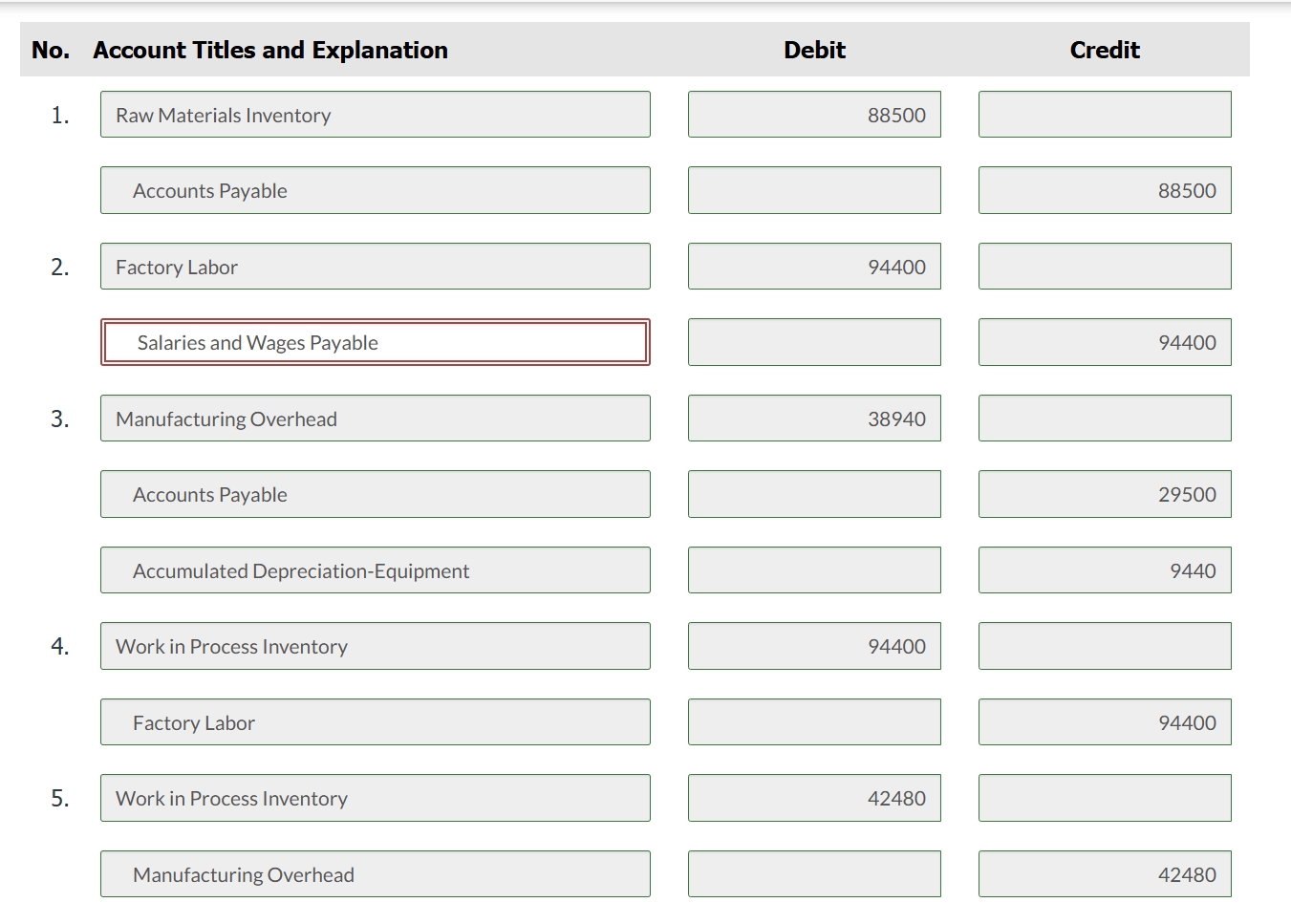Viewport: 1291px width, 924px height.
Task: Select Work in Process Inventory title in entry 4
Action: pyautogui.click(x=376, y=646)
